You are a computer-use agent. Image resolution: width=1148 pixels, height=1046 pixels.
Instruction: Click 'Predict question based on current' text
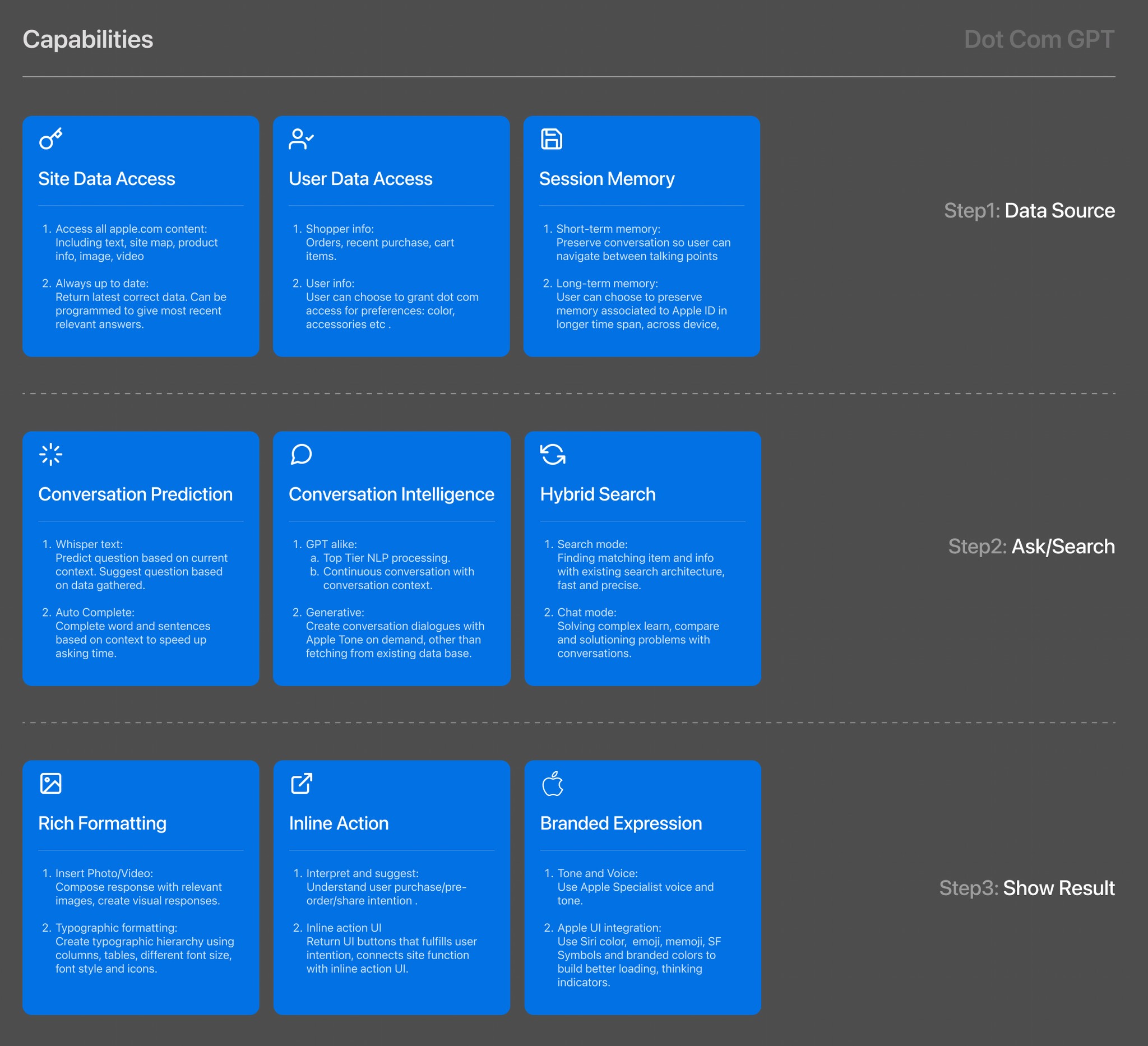click(x=141, y=558)
